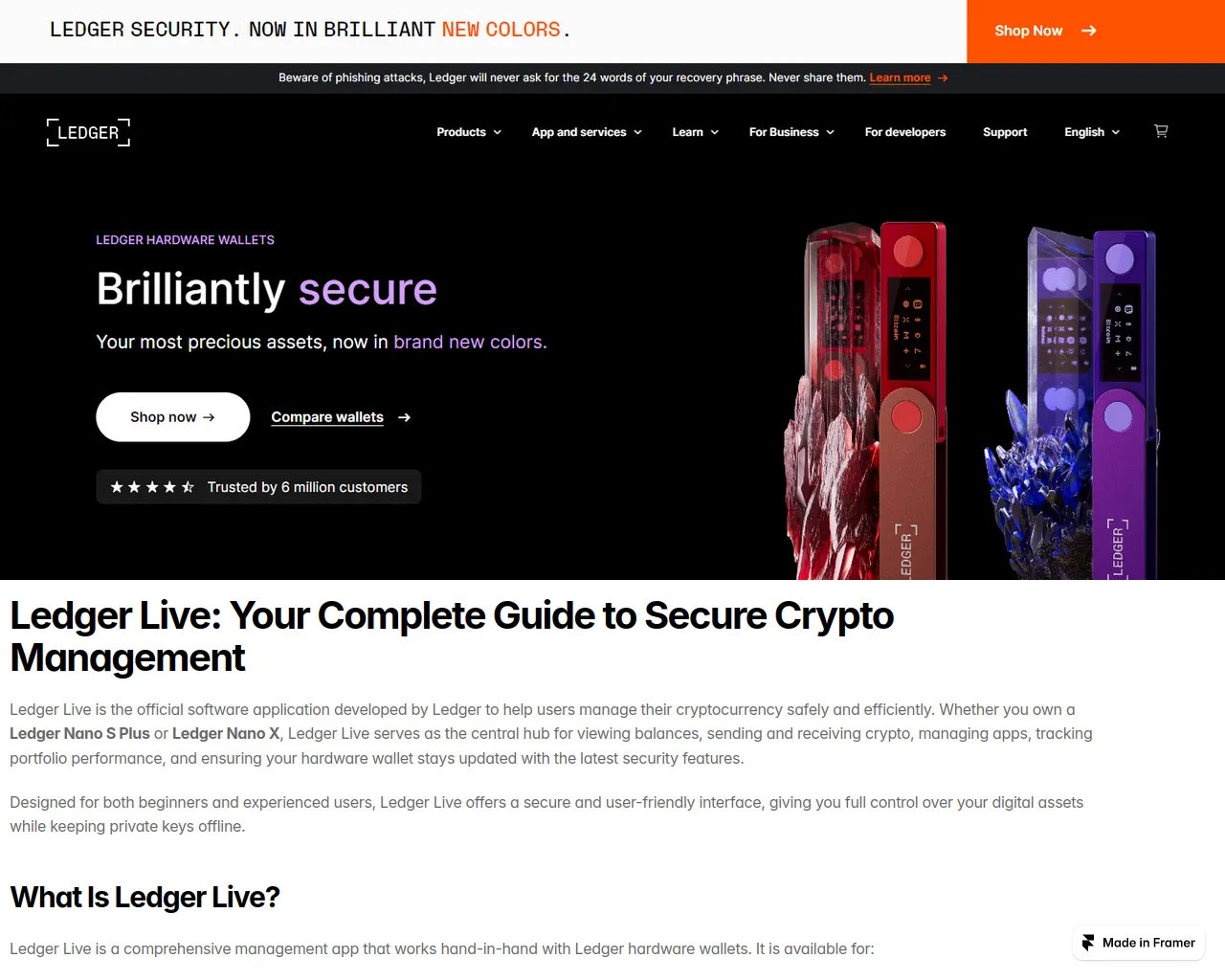Click the Framer logo icon in badge

tap(1088, 943)
